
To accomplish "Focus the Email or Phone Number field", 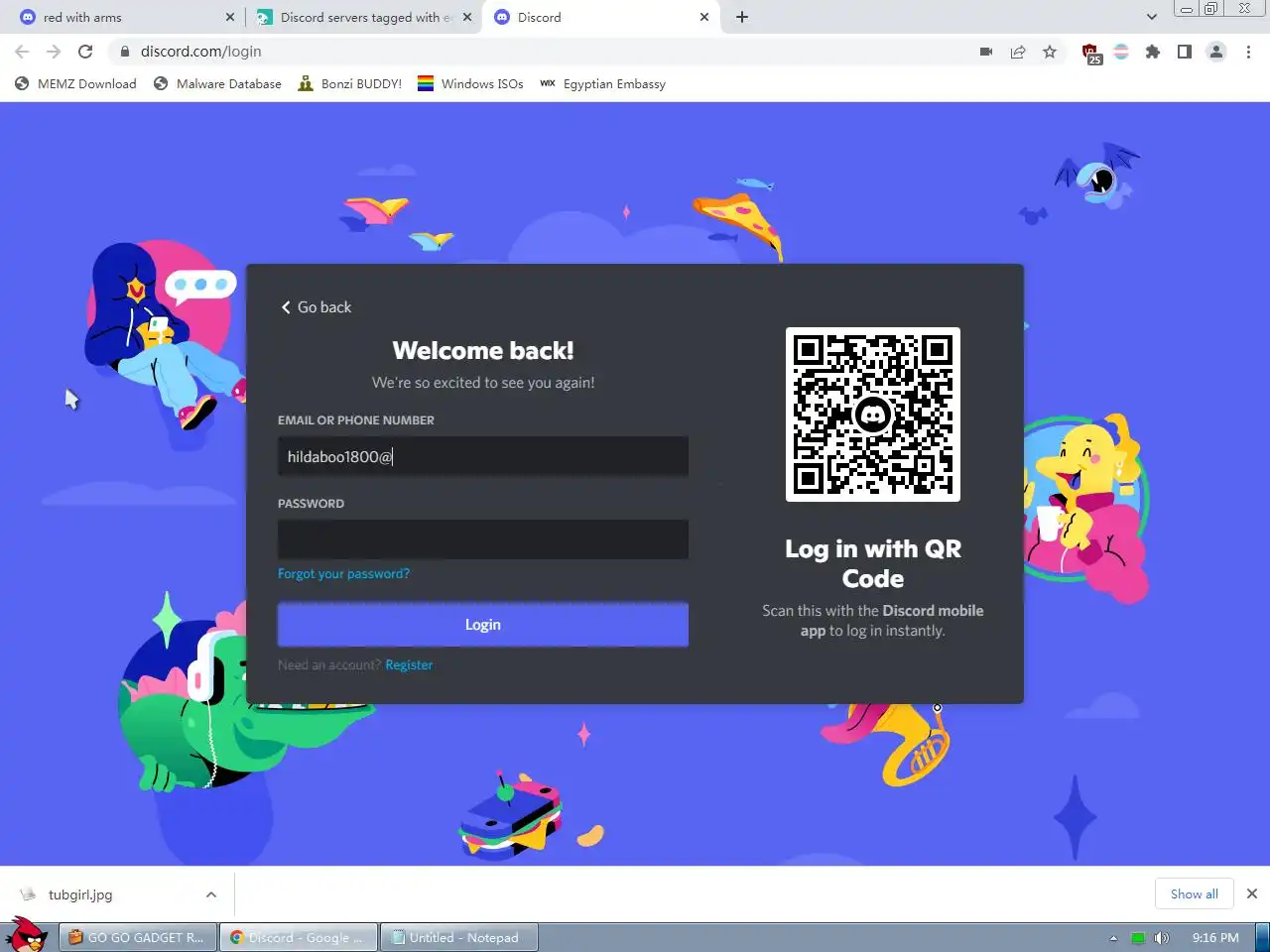I will tap(483, 456).
